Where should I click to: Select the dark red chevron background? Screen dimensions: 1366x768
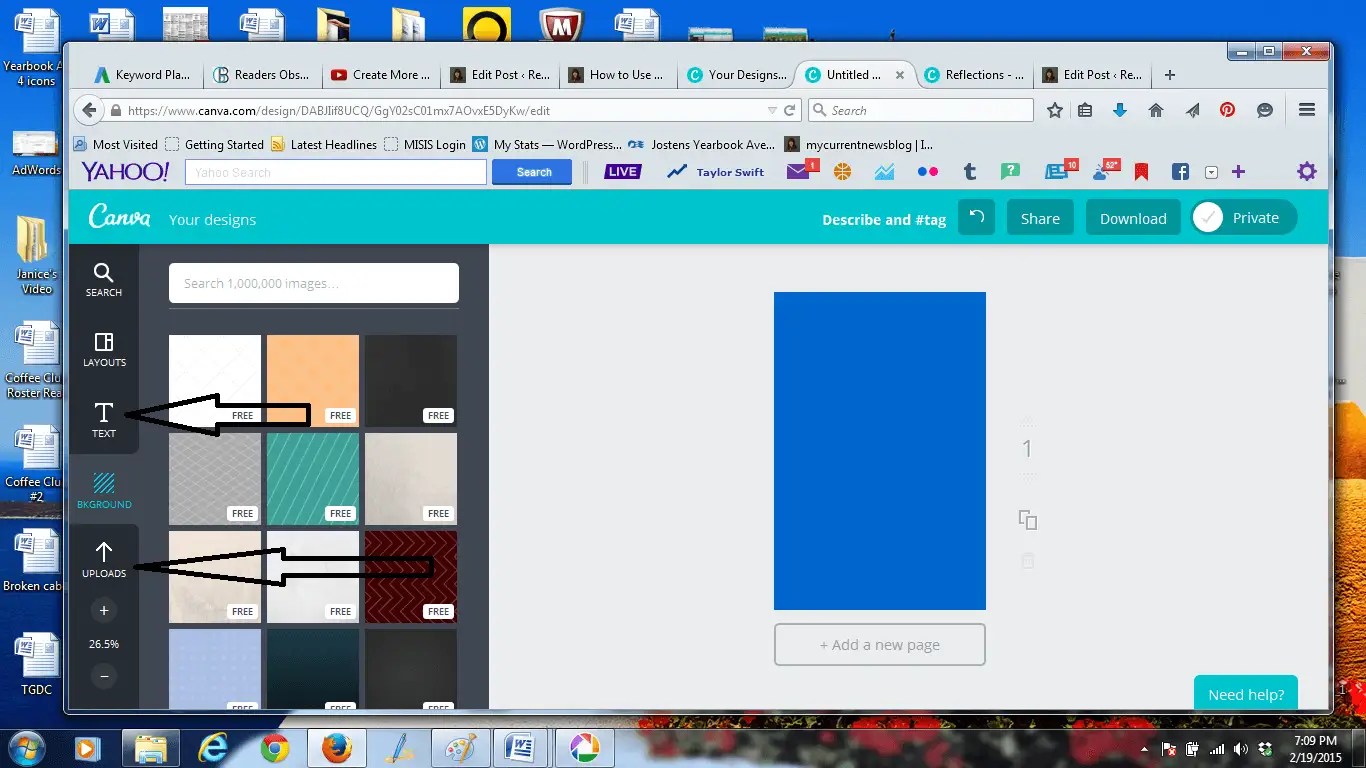tap(411, 577)
